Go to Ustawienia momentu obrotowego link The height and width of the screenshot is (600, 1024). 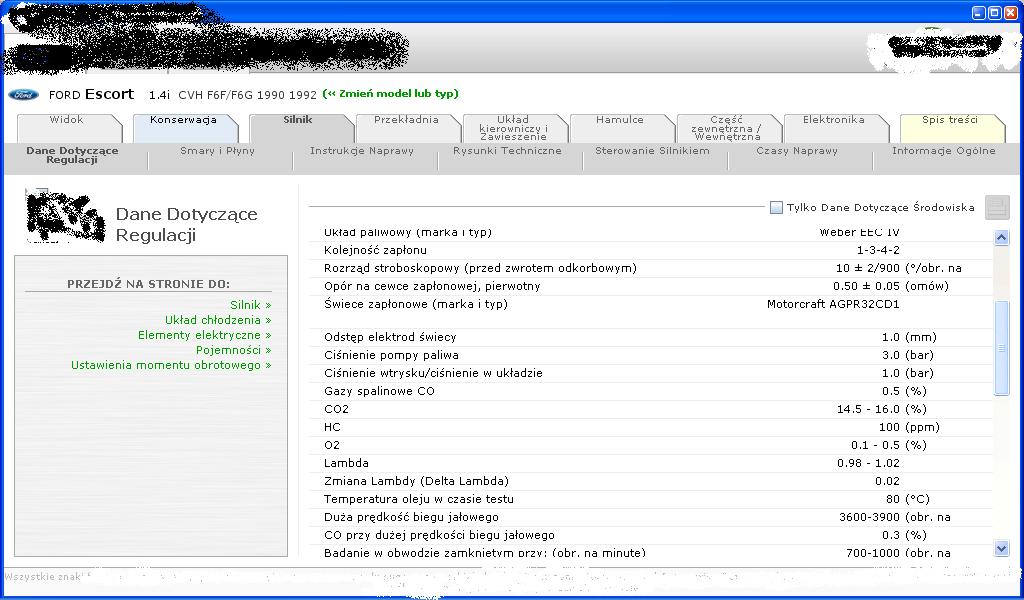(x=171, y=365)
